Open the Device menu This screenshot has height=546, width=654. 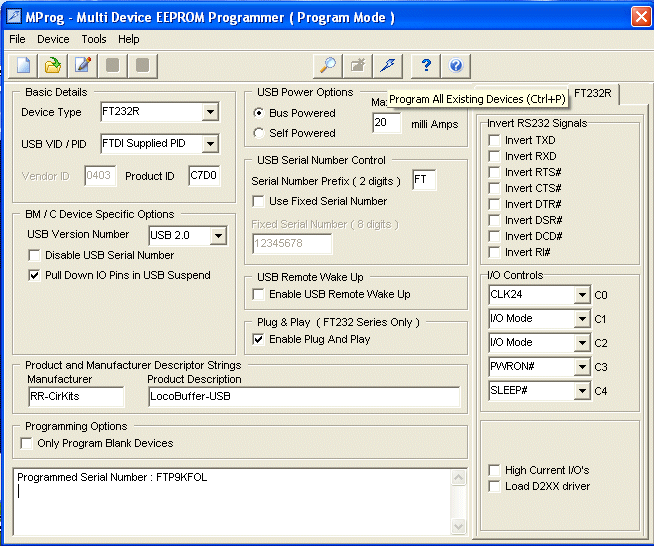[x=53, y=39]
